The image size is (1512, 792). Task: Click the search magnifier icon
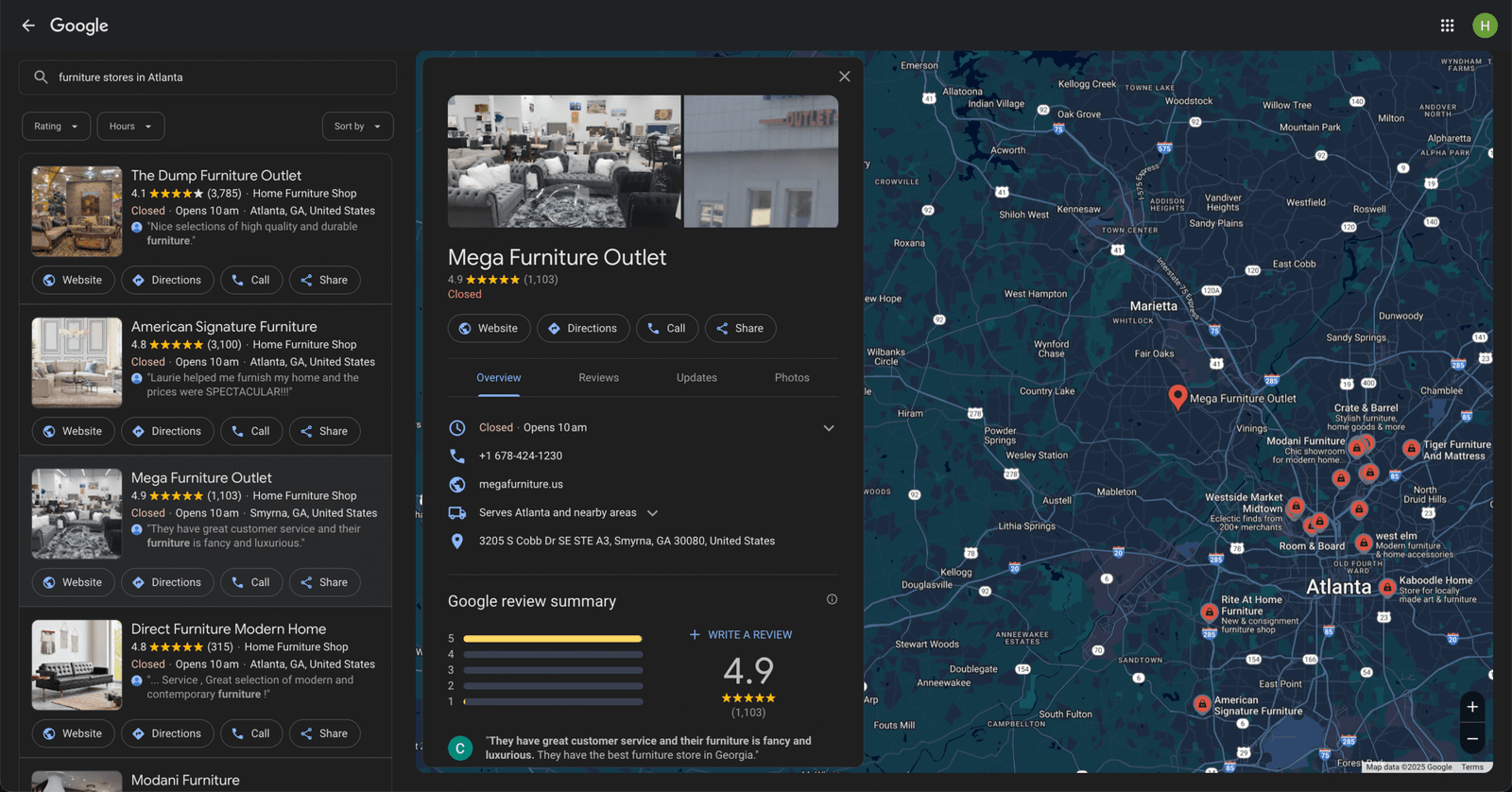(x=41, y=77)
